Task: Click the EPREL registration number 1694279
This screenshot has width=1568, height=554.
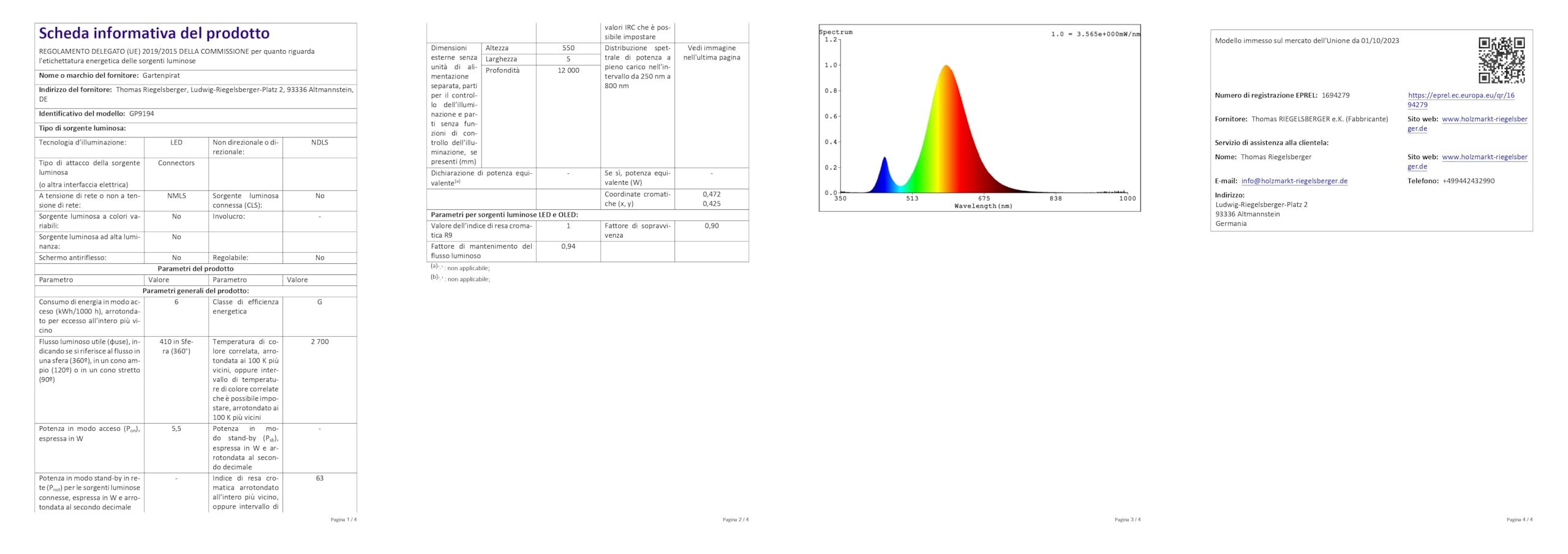Action: 1335,95
